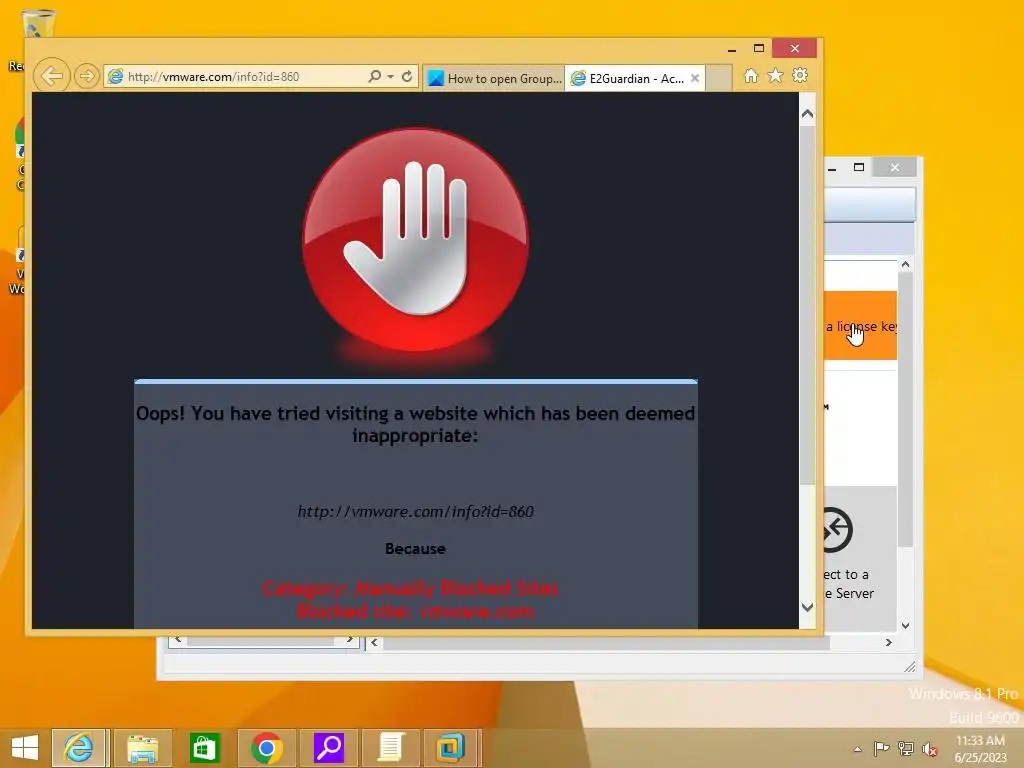Select the 'E2Guardian - Ac...' tab
Viewport: 1024px width, 768px height.
tap(627, 78)
